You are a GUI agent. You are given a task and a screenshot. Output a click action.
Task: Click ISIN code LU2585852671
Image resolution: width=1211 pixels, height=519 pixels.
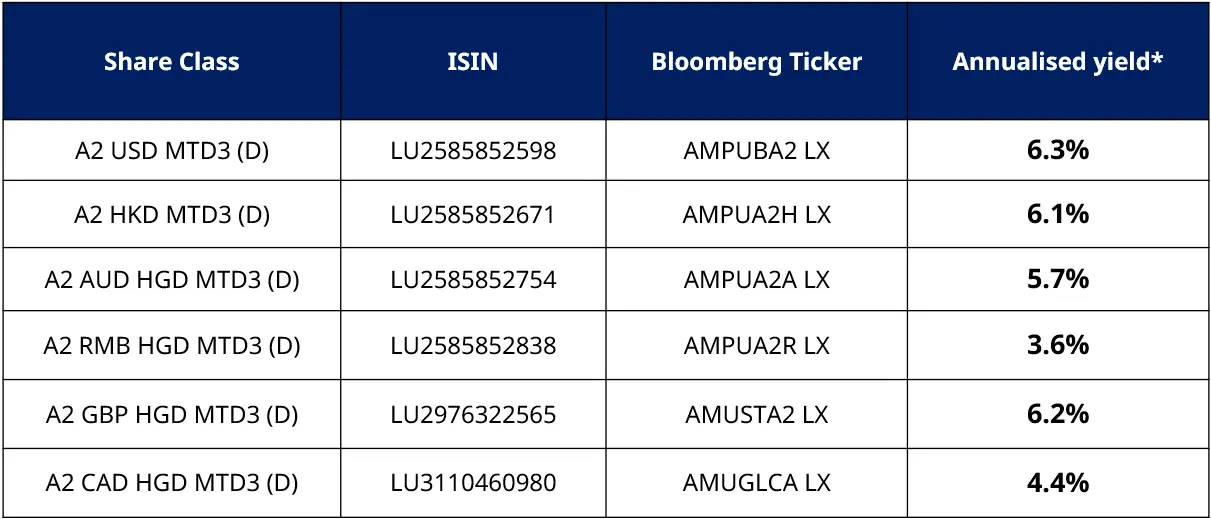(x=473, y=214)
